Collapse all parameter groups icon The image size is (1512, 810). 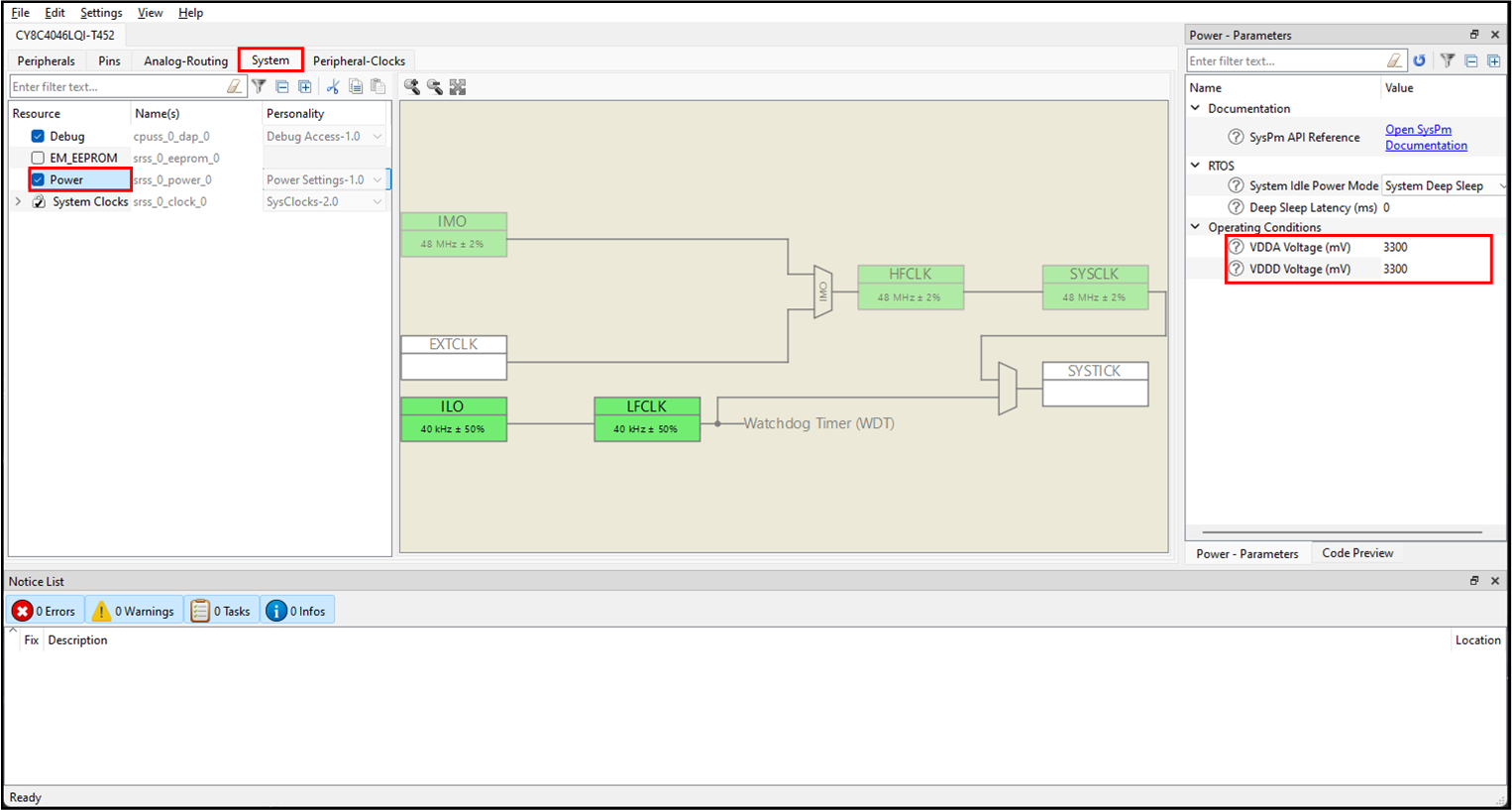[1471, 60]
